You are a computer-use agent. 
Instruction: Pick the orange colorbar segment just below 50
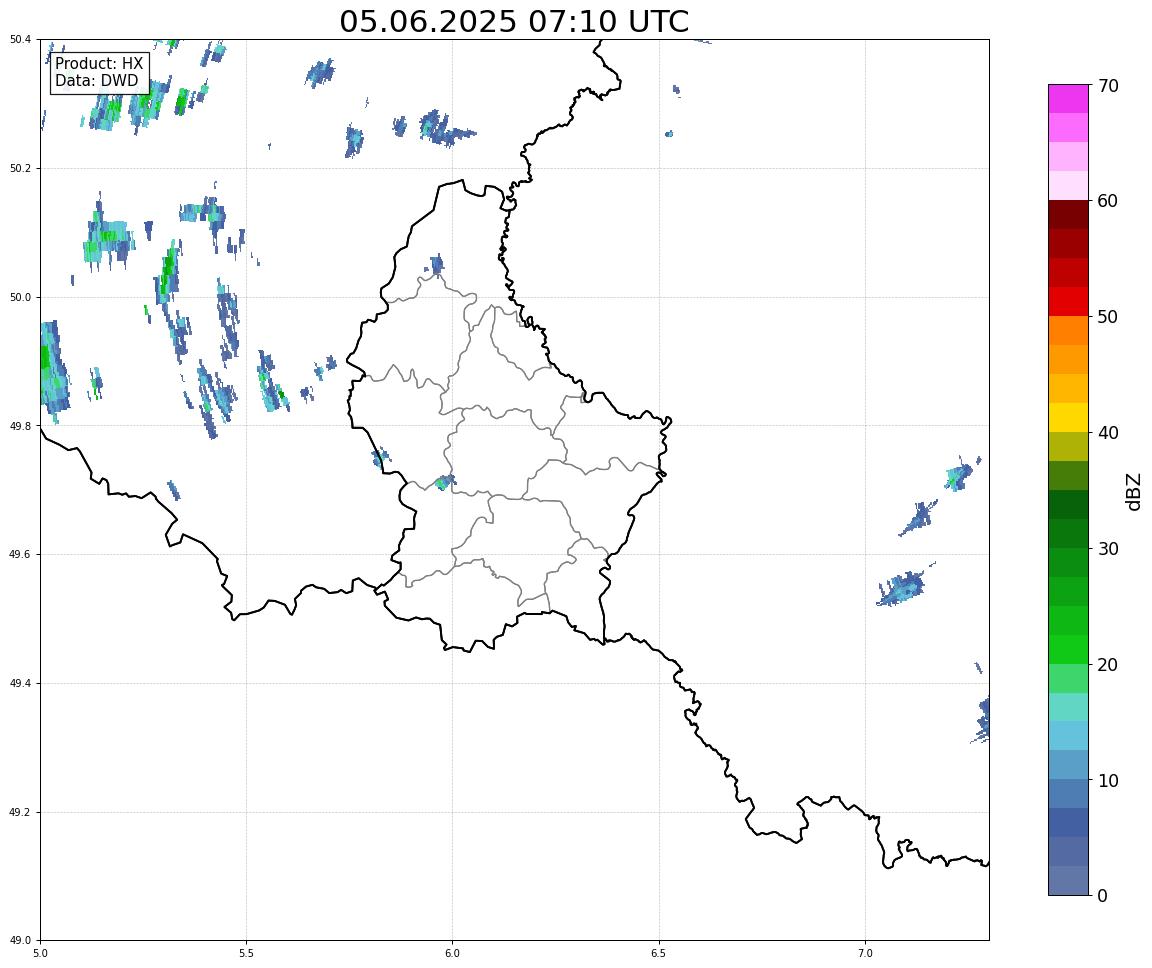click(x=1068, y=331)
